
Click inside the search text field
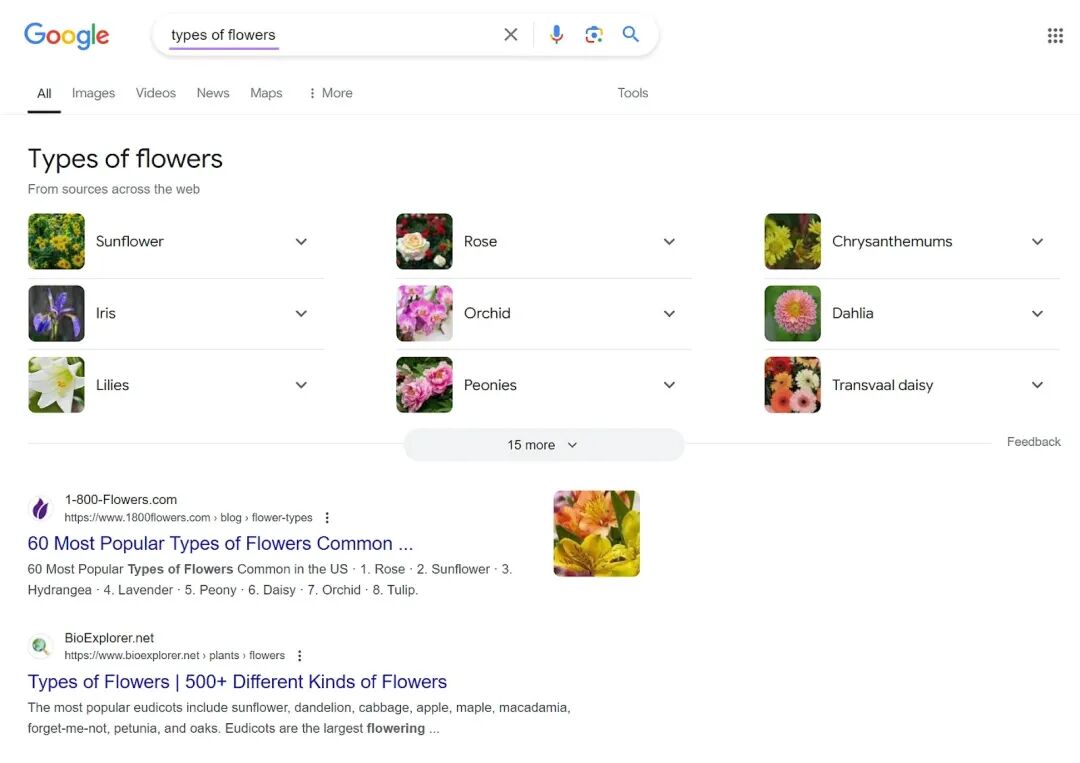331,34
